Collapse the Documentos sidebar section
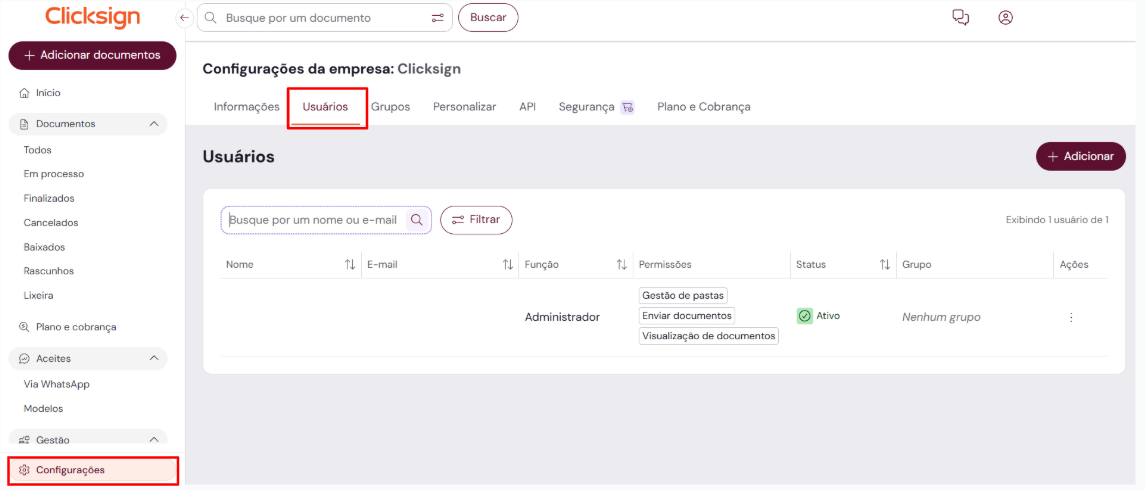 (x=154, y=124)
